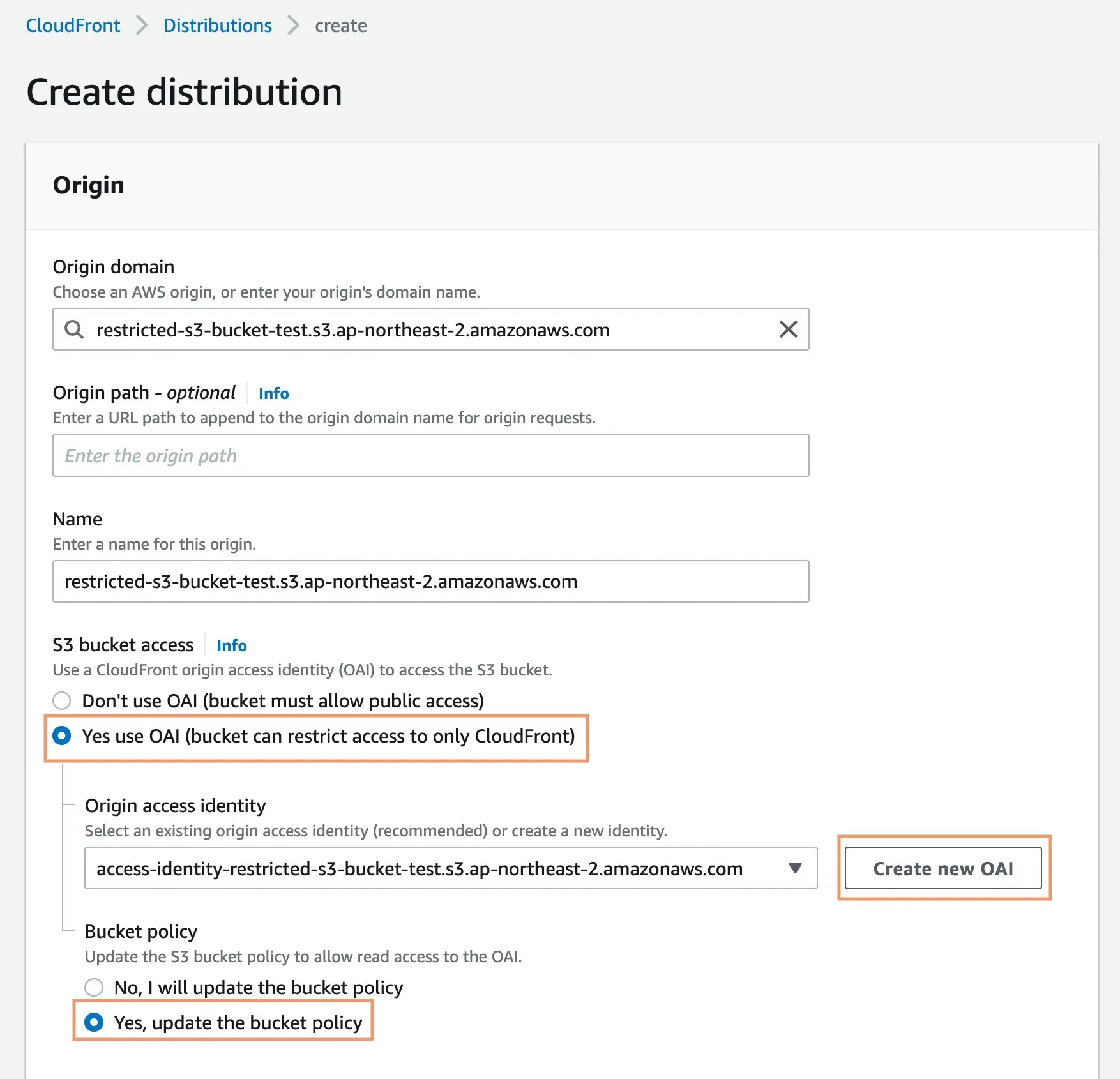Viewport: 1120px width, 1079px height.
Task: Clear the Origin domain field with X icon
Action: pyautogui.click(x=788, y=329)
